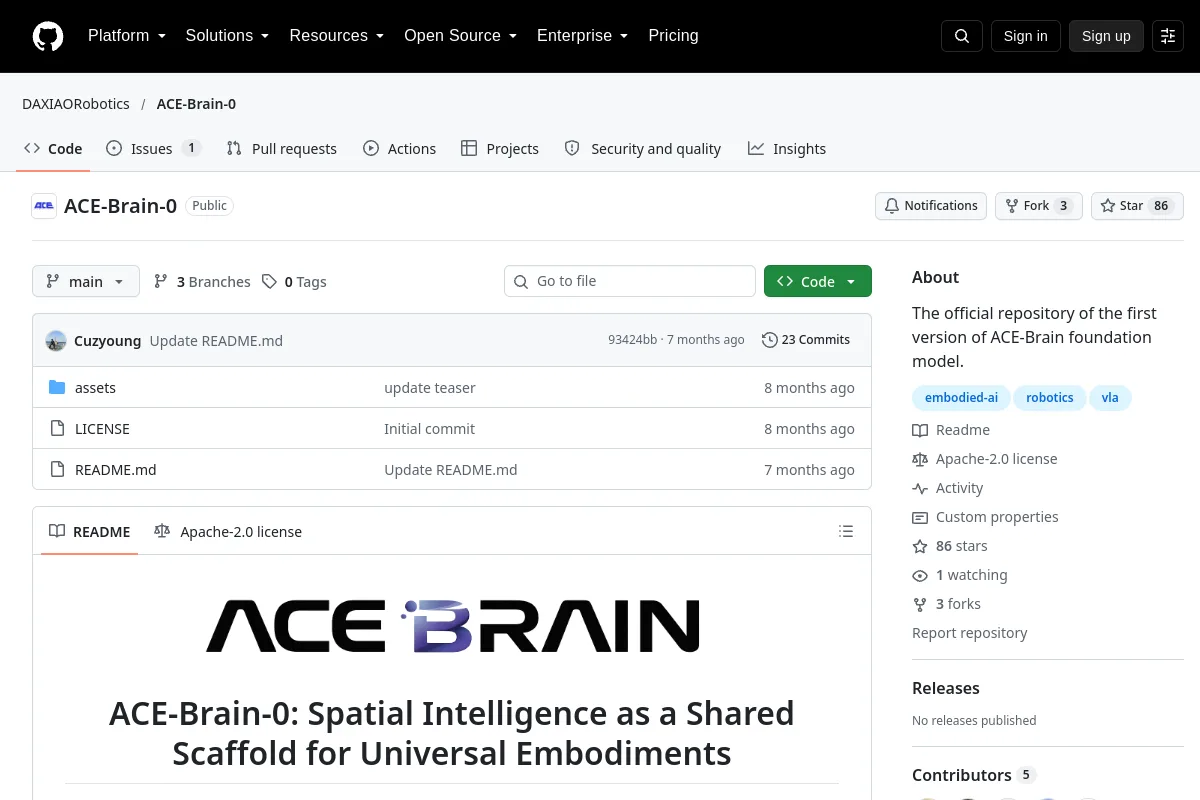Viewport: 1200px width, 800px height.
Task: Expand the Enterprise menu
Action: pos(582,36)
